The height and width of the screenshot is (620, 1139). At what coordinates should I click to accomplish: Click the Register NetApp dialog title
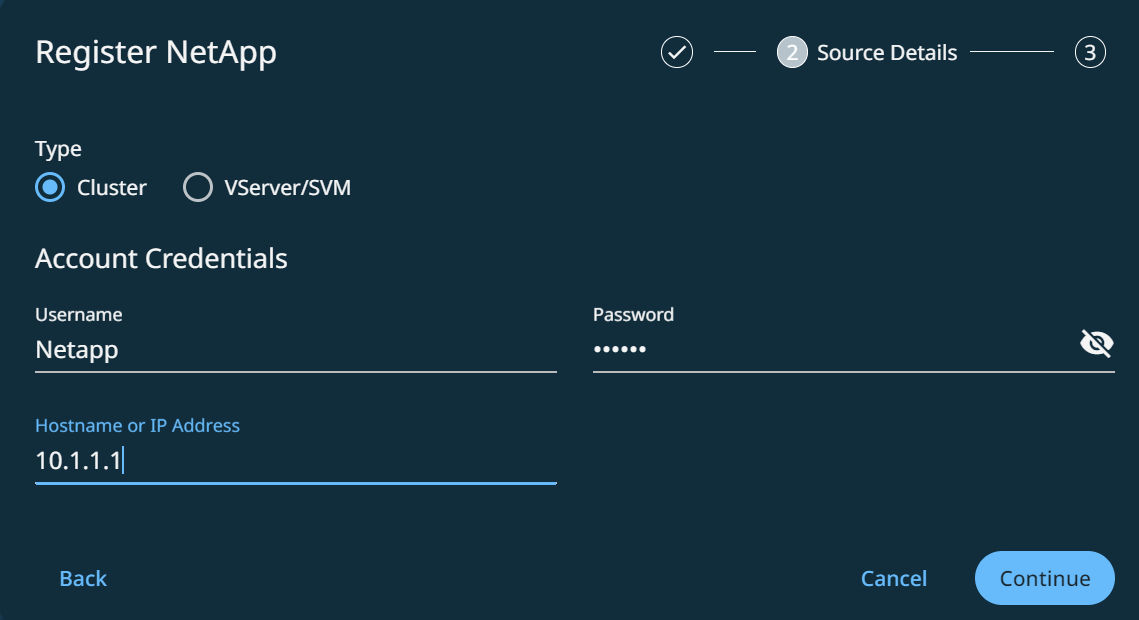coord(156,52)
